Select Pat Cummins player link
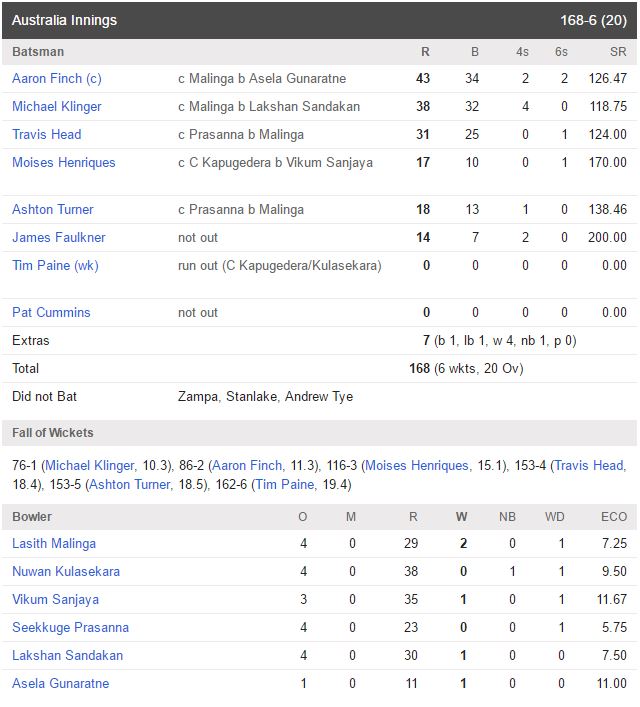The width and height of the screenshot is (640, 707). [51, 312]
